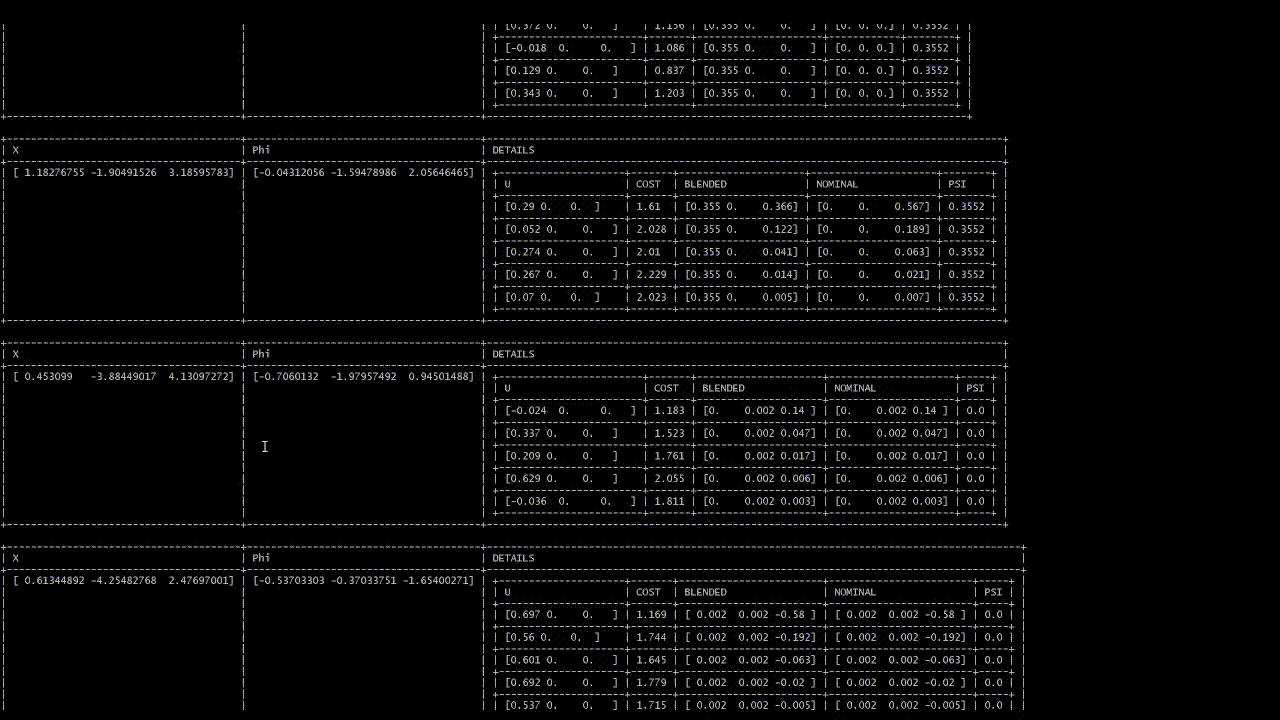Click the DETAILS header above cost 1.183 table
The height and width of the screenshot is (720, 1280).
coord(513,354)
